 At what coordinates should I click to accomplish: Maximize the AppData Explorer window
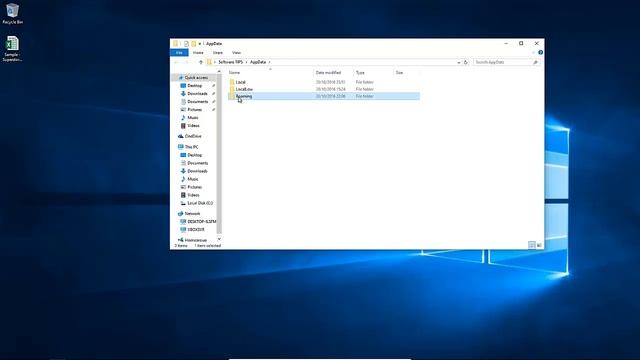[521, 43]
